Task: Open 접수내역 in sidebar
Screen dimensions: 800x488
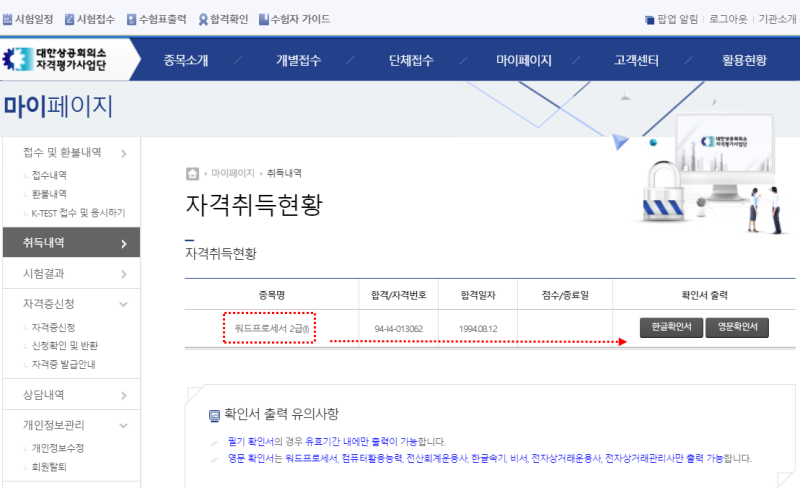Action: (49, 175)
